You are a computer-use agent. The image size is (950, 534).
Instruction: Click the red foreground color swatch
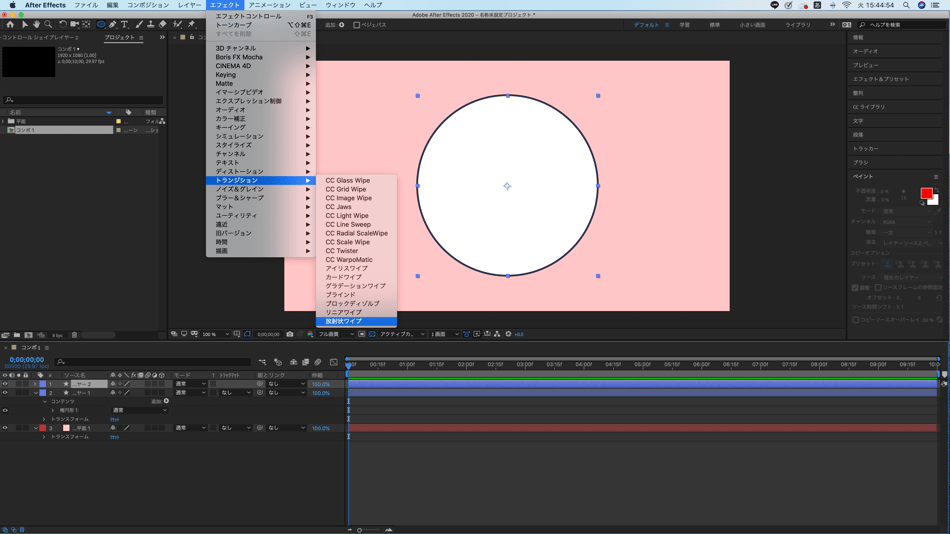pyautogui.click(x=926, y=193)
